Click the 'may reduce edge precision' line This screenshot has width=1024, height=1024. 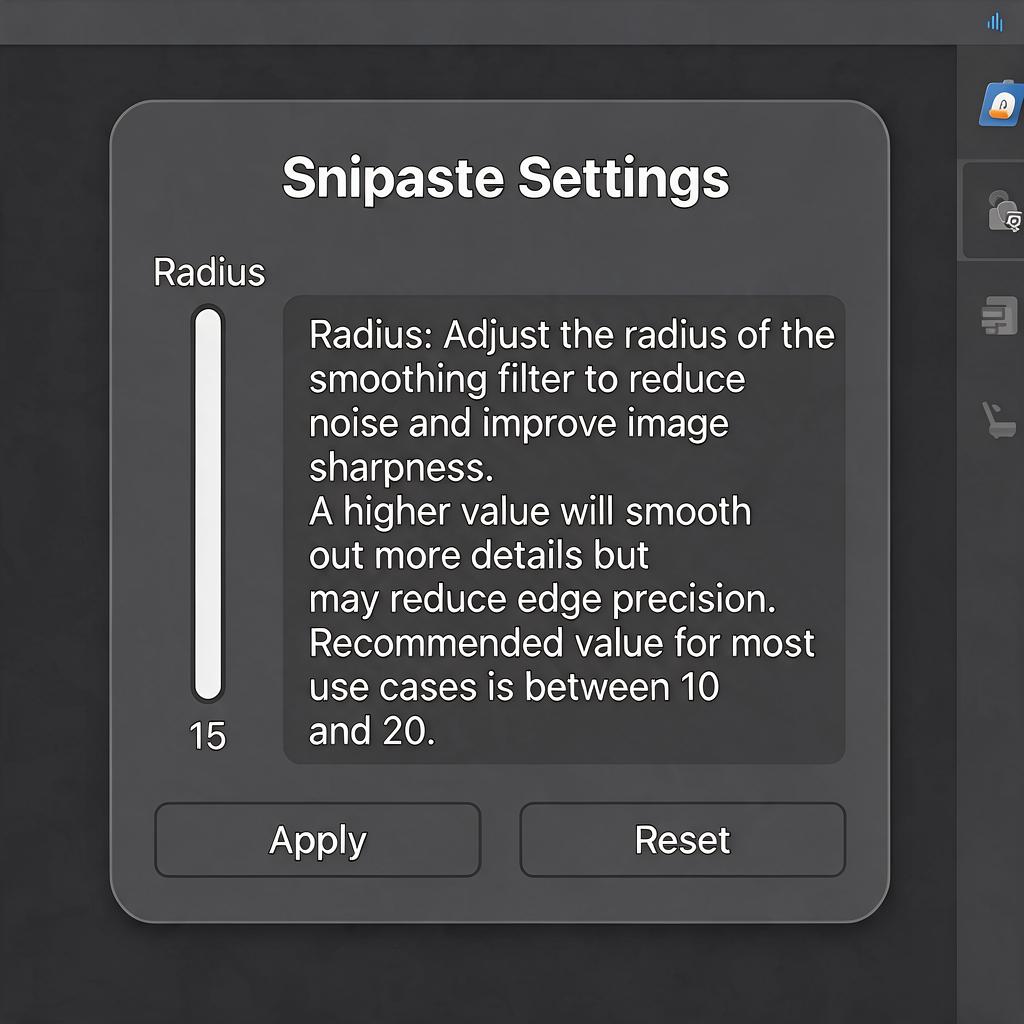click(x=542, y=600)
